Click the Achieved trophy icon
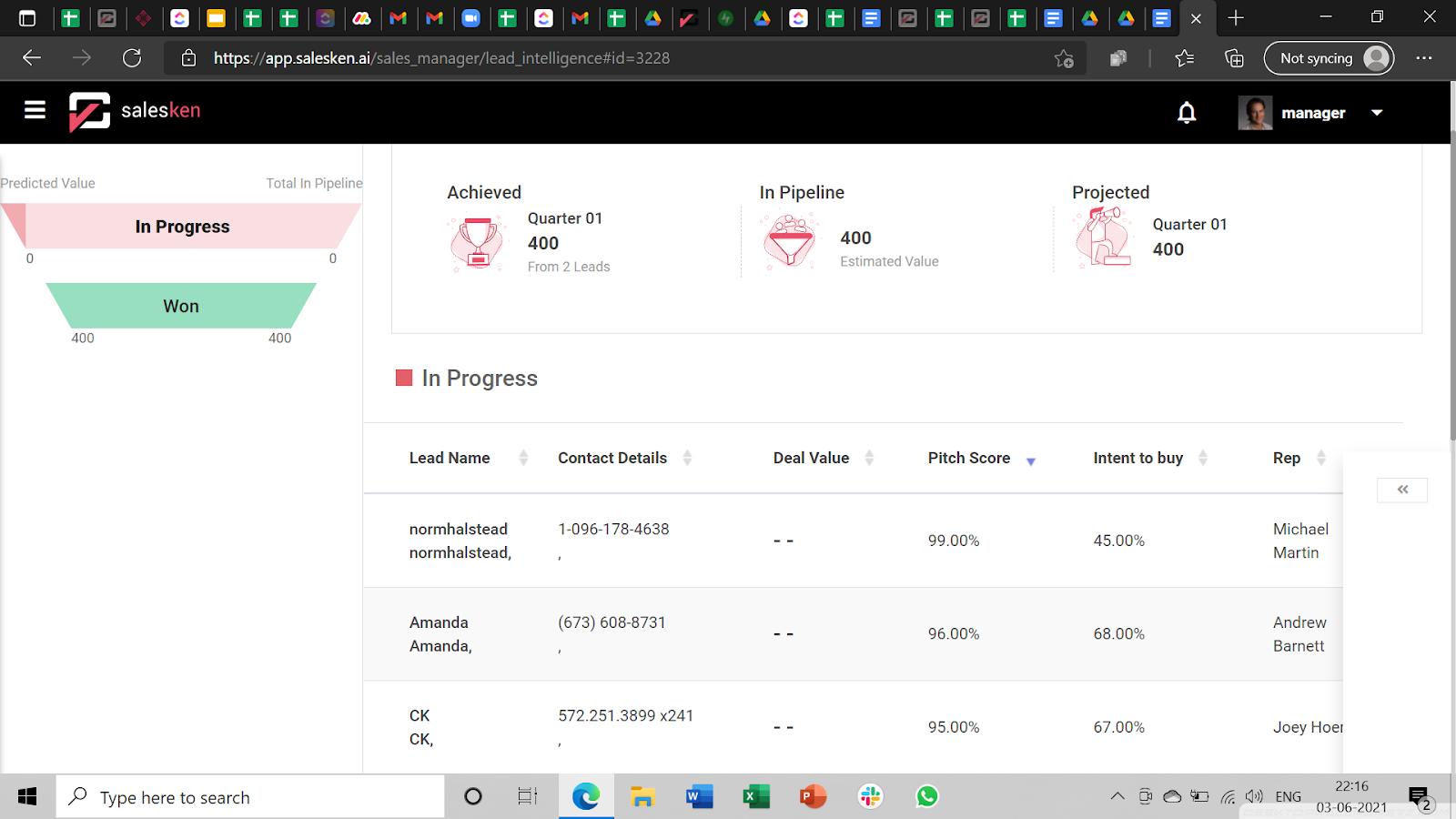Image resolution: width=1456 pixels, height=819 pixels. point(477,243)
